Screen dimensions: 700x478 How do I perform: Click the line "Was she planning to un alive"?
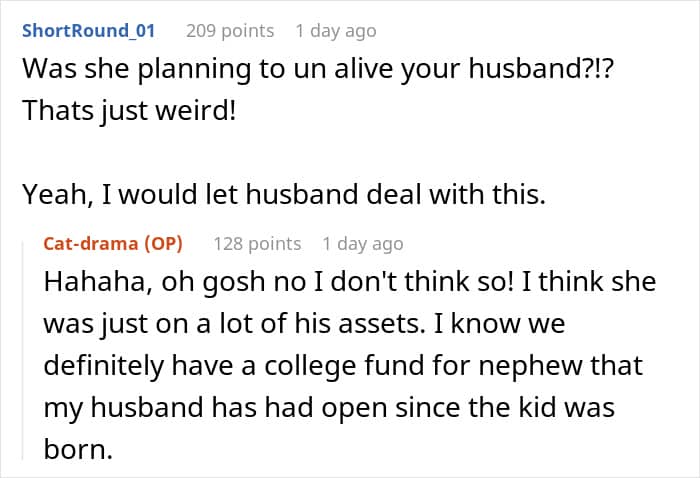coord(318,69)
